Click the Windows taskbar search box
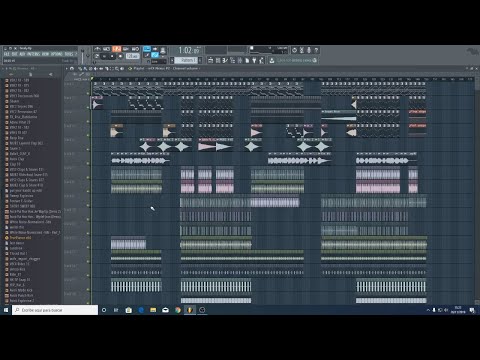 55,310
